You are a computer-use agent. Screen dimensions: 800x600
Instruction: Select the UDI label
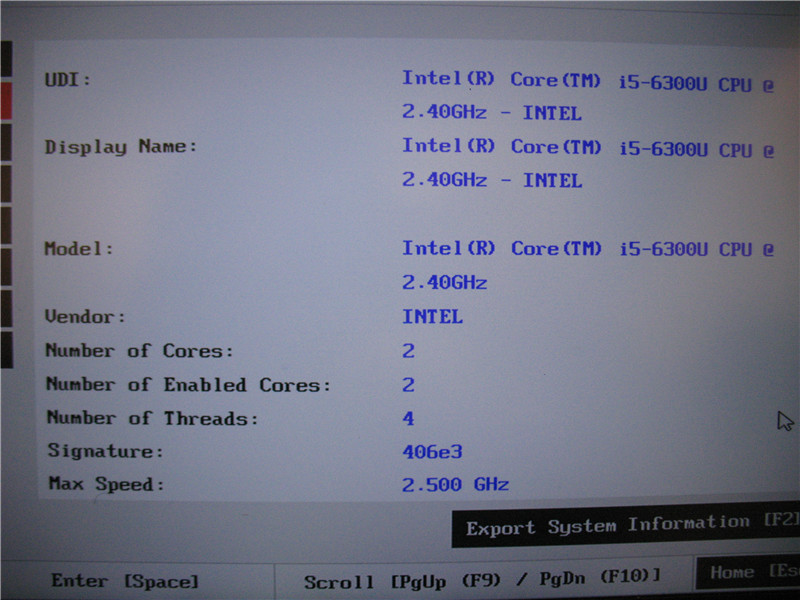[x=67, y=80]
